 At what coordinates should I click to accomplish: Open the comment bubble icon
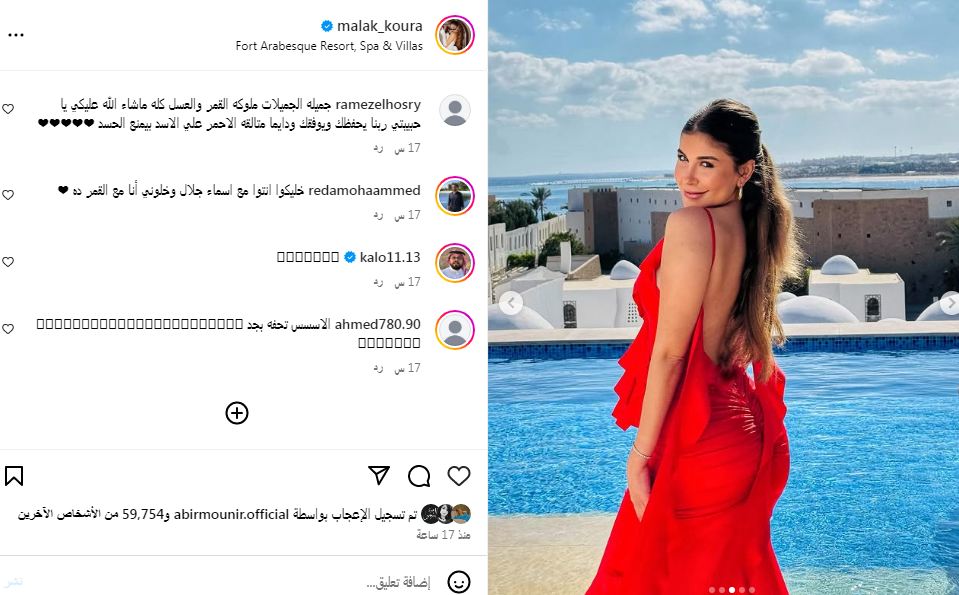click(419, 476)
